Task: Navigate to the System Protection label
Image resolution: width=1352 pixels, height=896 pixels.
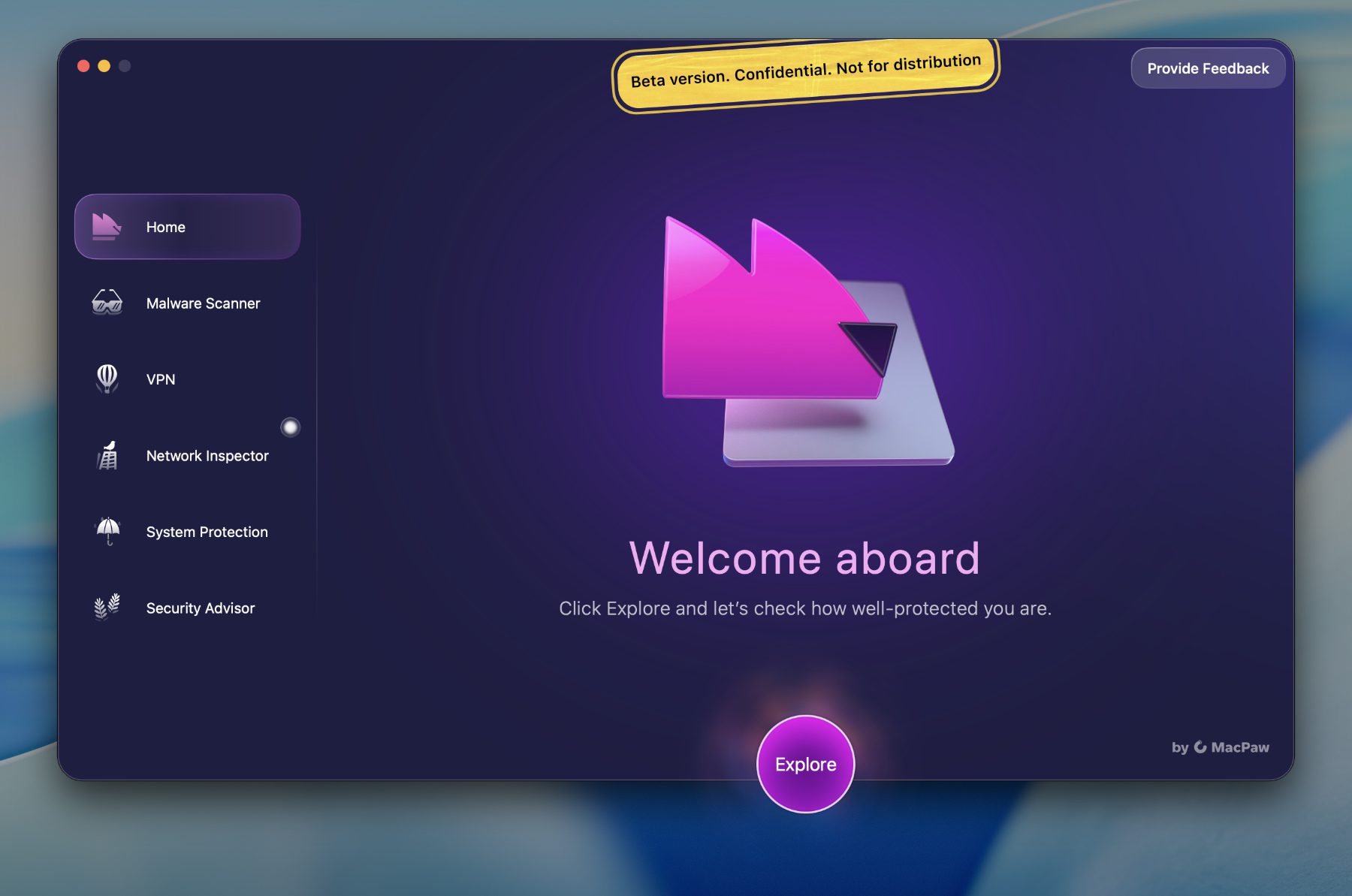Action: coord(207,532)
